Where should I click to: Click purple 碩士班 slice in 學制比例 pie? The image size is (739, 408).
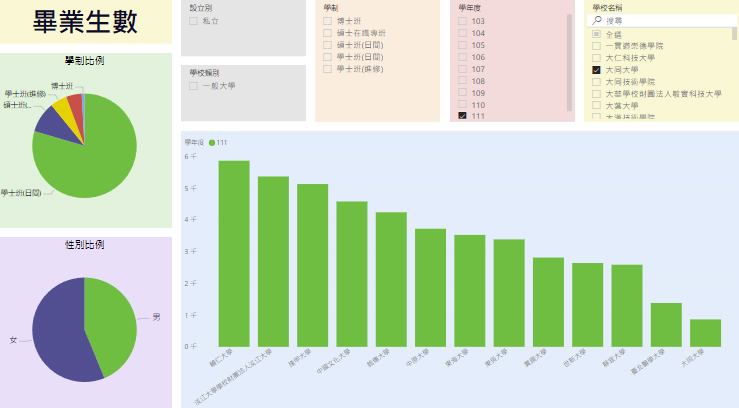[56, 126]
